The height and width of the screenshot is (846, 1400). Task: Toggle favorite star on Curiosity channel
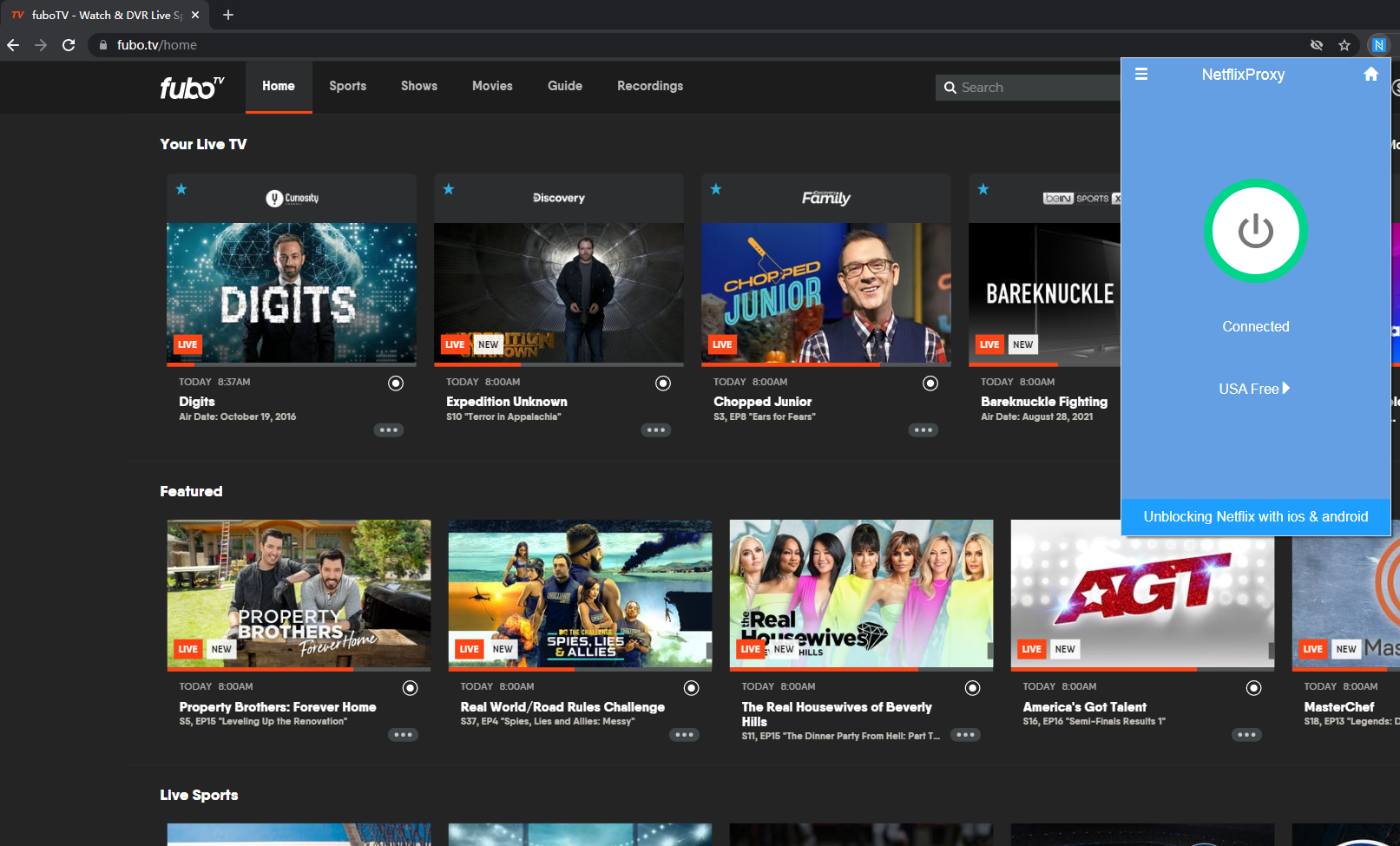coord(181,189)
